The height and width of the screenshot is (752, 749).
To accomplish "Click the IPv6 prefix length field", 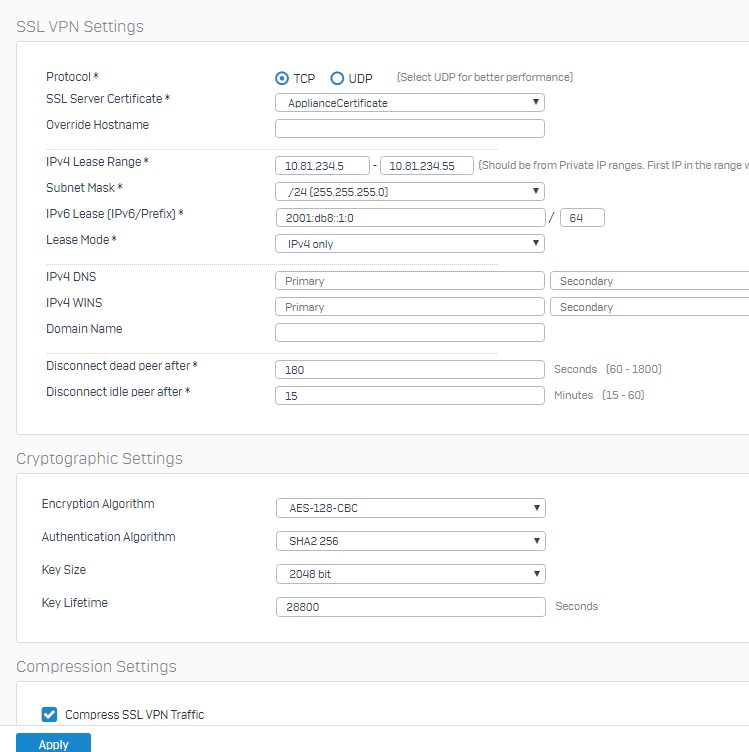I will 582,218.
